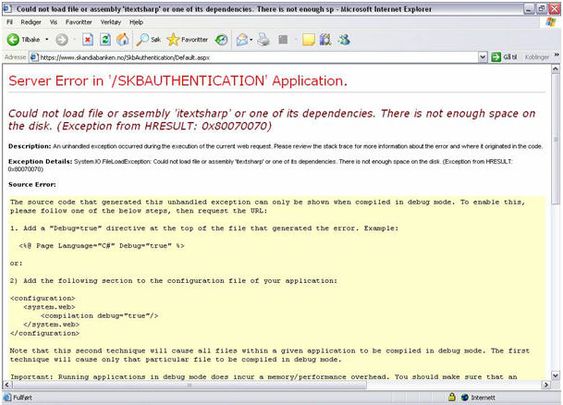Open the History clock icon
Image resolution: width=563 pixels, height=405 pixels.
[x=221, y=39]
